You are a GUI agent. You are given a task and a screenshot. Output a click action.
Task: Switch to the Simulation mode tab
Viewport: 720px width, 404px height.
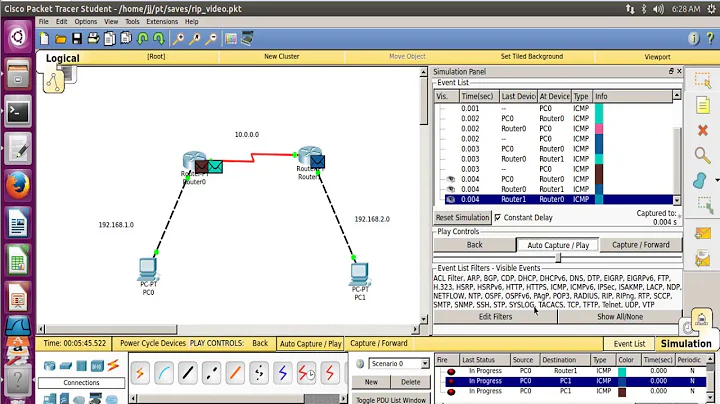686,343
